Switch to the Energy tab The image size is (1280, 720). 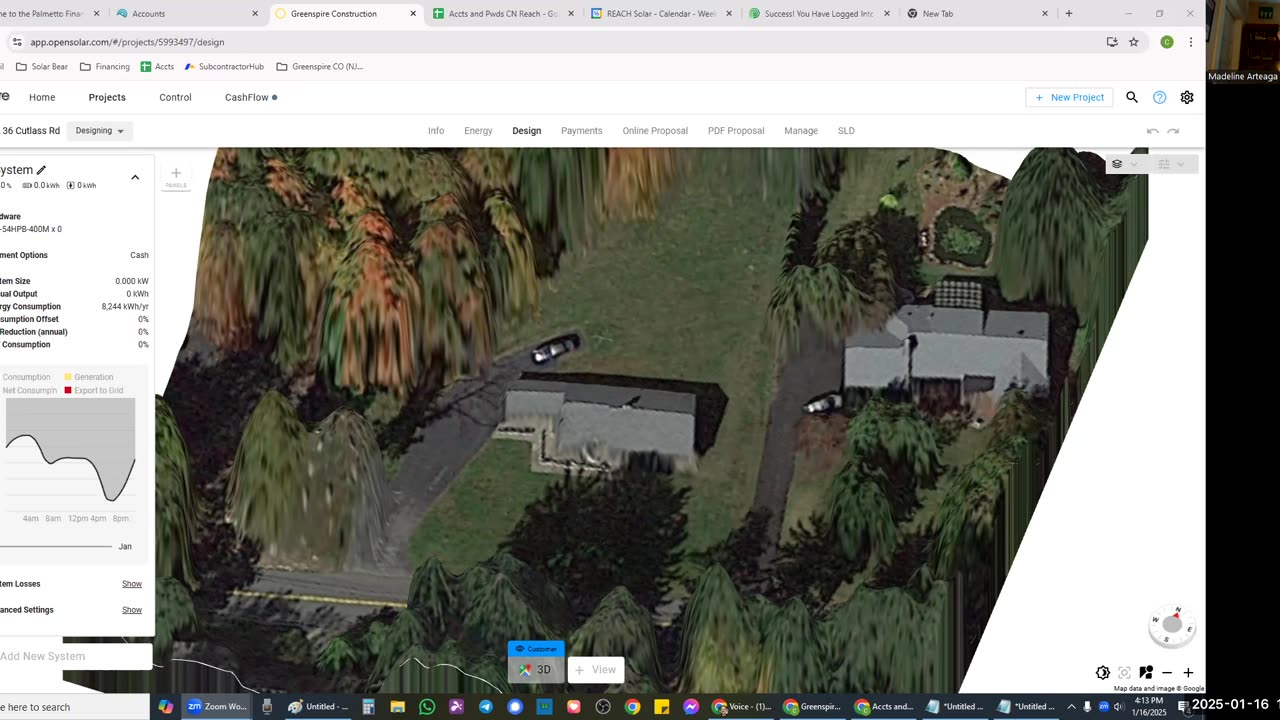click(x=478, y=131)
